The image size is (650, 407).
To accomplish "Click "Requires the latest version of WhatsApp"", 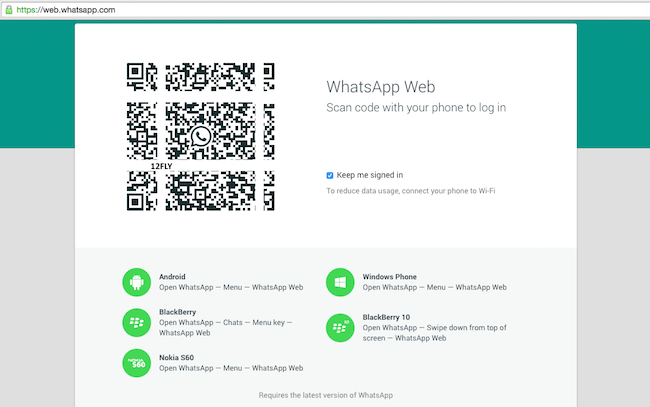I will [x=326, y=395].
